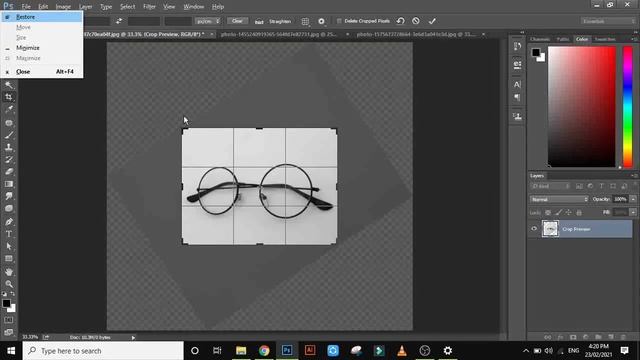Lock image pixels with brush icon
The width and height of the screenshot is (640, 360).
[x=558, y=212]
